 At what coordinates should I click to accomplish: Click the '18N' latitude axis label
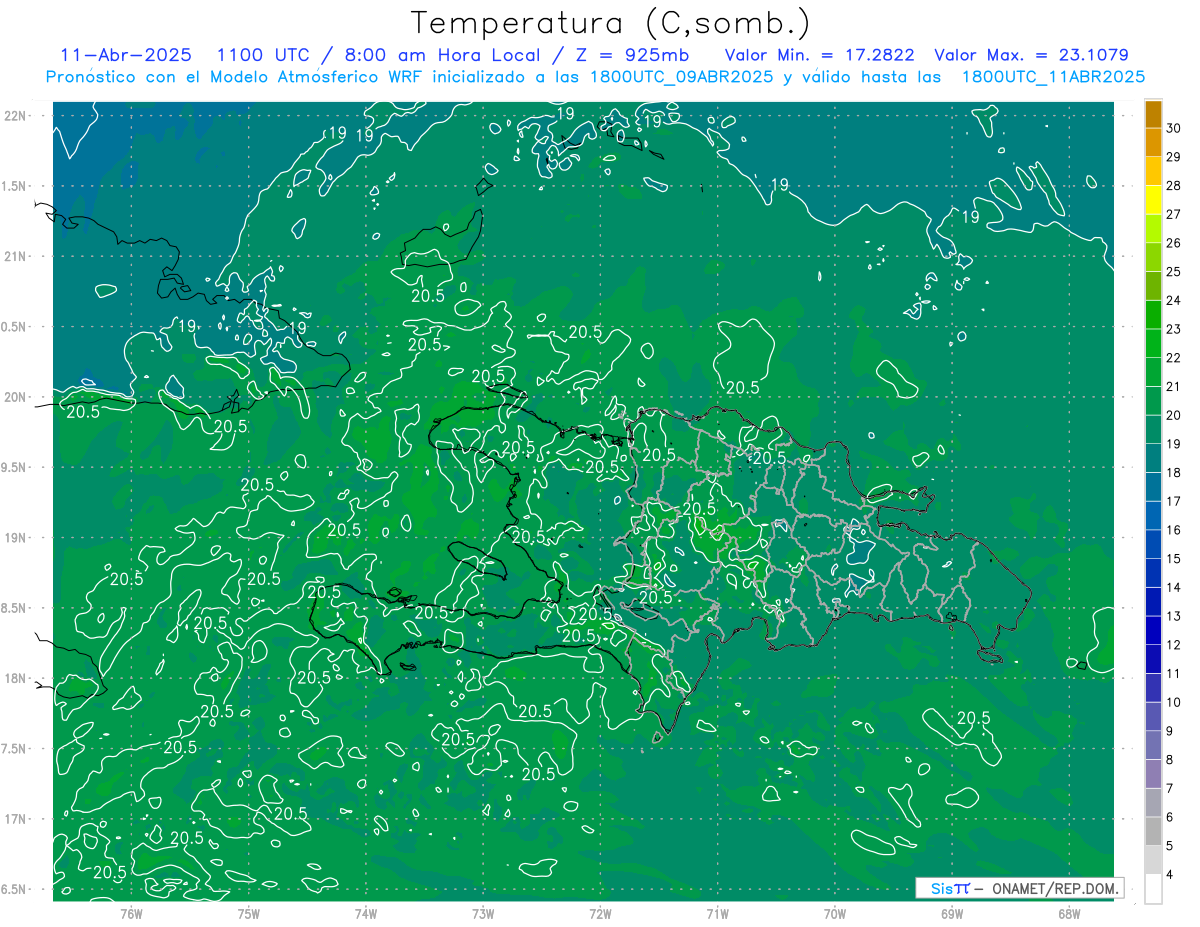[15, 678]
